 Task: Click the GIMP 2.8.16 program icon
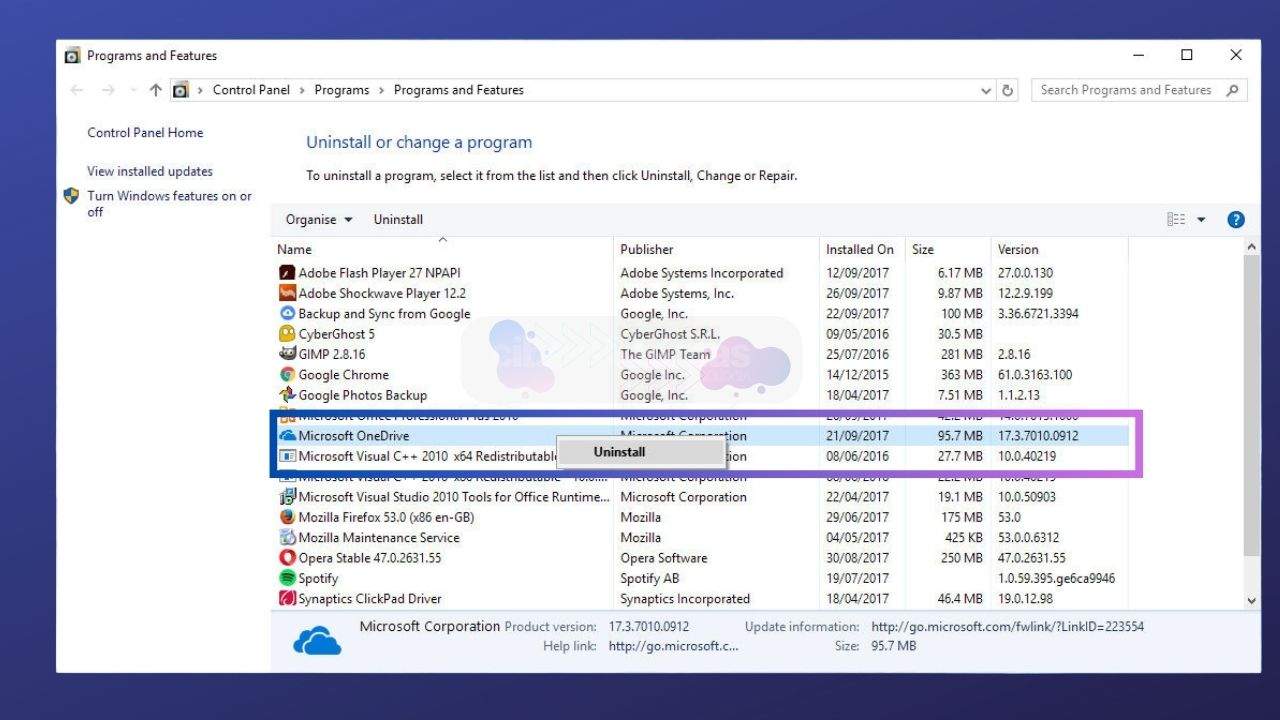[x=288, y=354]
